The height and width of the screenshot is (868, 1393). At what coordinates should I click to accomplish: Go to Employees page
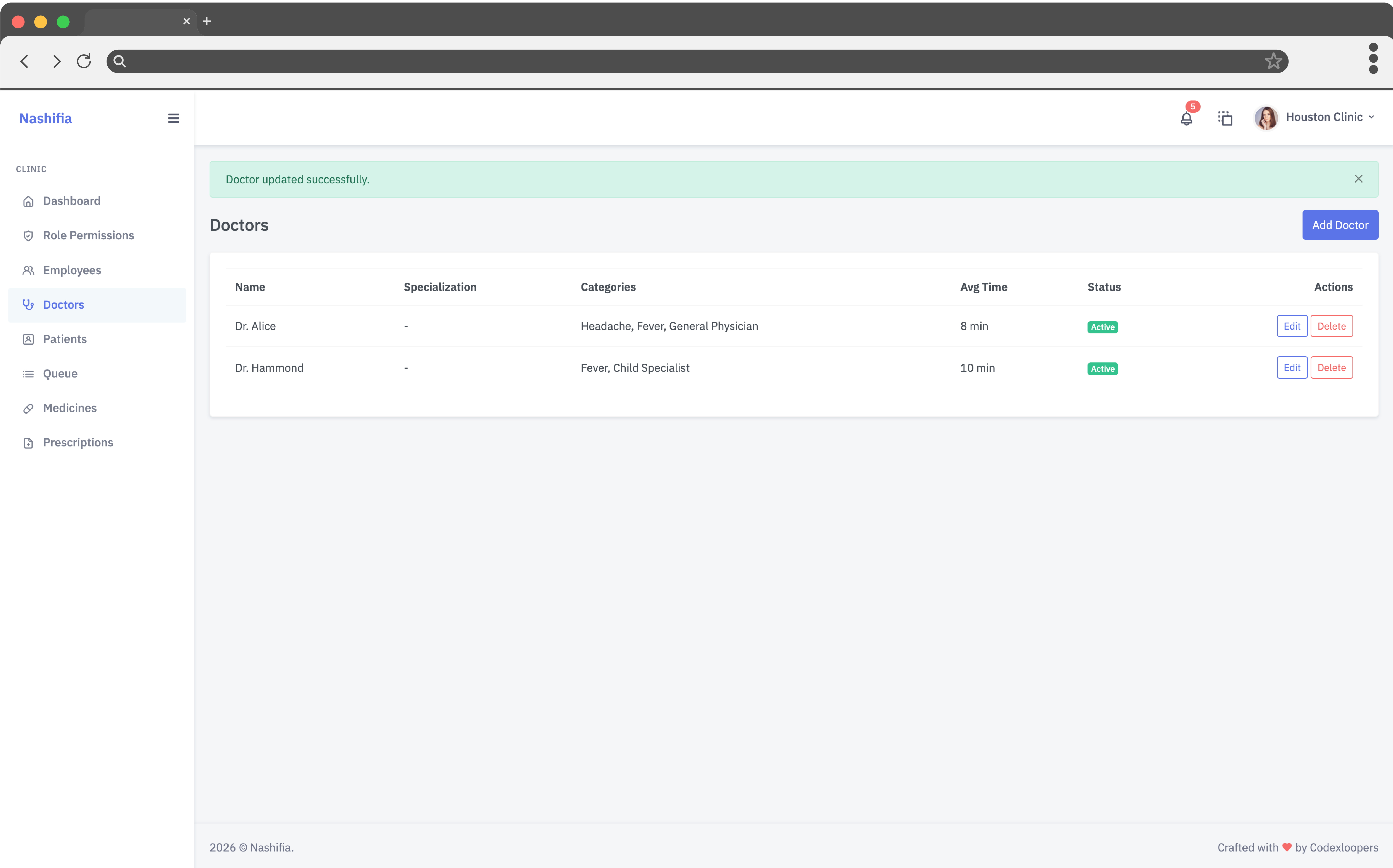[x=97, y=270]
